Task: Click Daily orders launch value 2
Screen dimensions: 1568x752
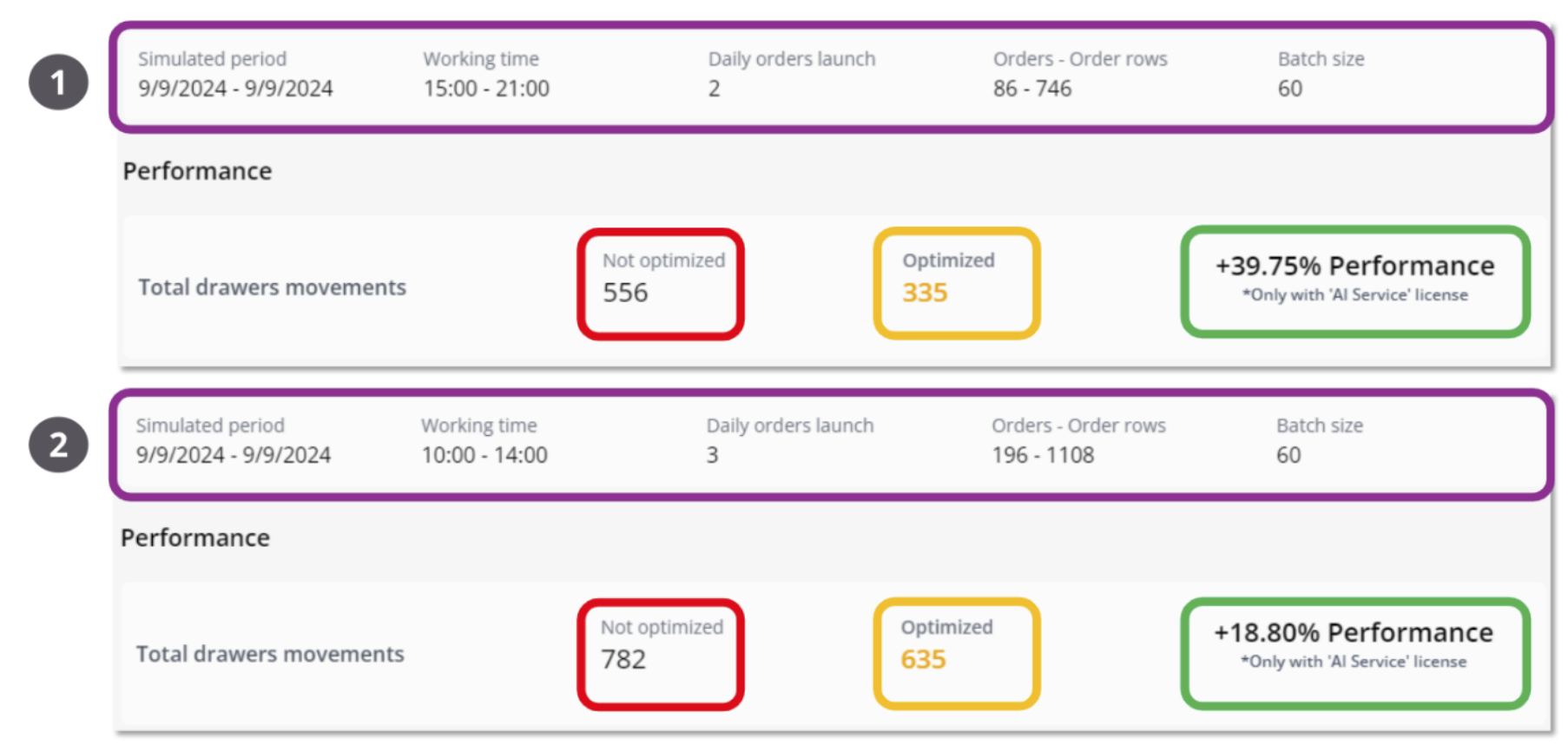Action: click(x=714, y=89)
